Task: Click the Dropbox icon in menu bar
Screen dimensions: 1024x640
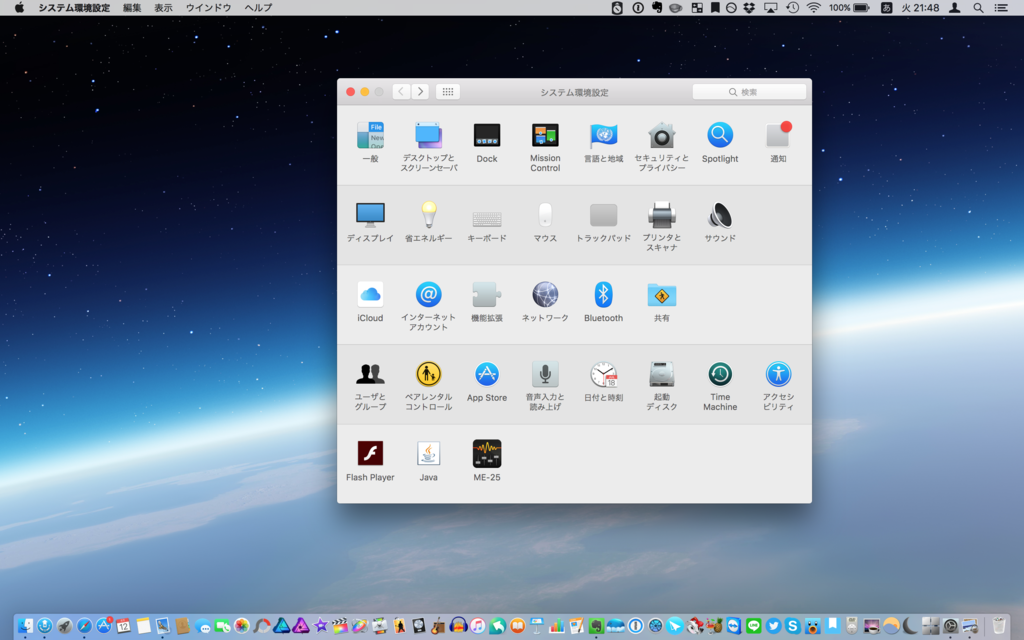Action: click(x=749, y=8)
